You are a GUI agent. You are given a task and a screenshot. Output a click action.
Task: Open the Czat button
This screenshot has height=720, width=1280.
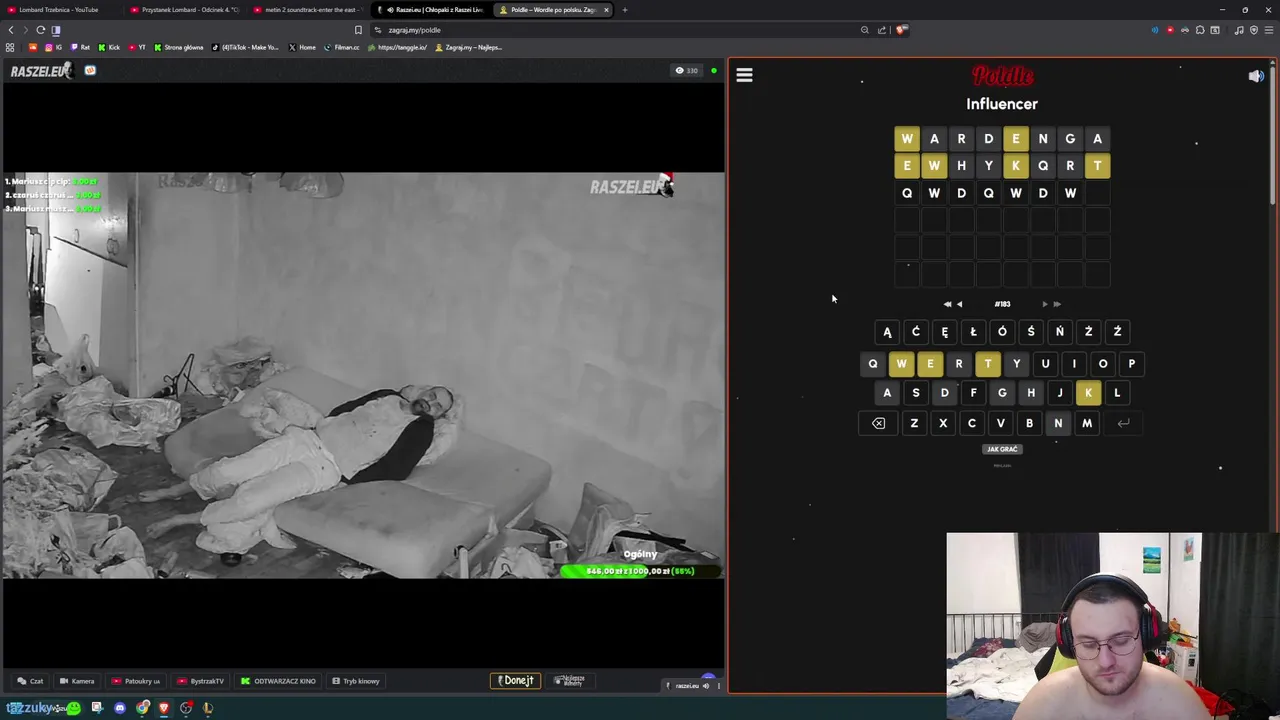coord(31,681)
